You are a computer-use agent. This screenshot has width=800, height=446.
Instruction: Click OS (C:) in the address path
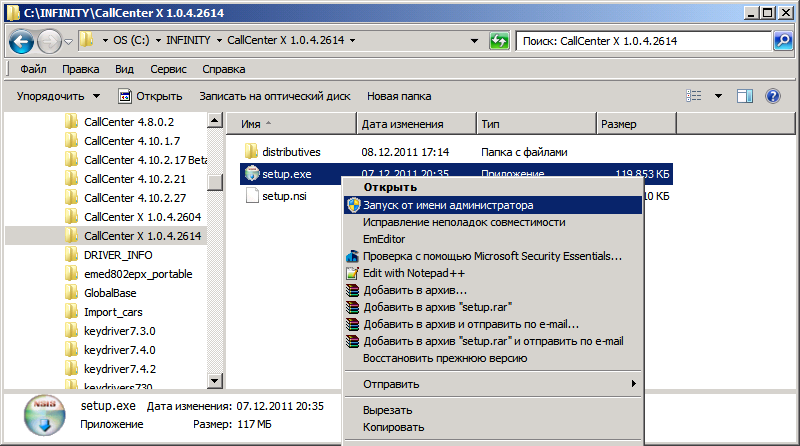pyautogui.click(x=131, y=40)
